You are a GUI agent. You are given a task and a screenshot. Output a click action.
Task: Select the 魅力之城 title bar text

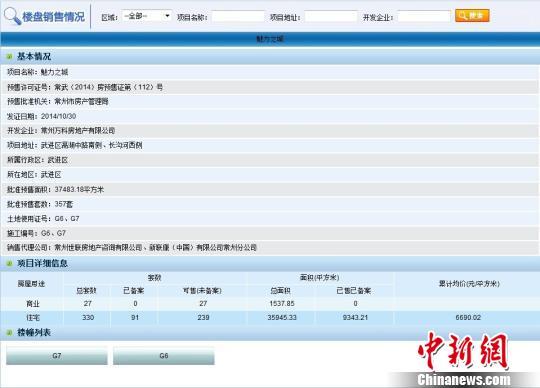point(270,39)
